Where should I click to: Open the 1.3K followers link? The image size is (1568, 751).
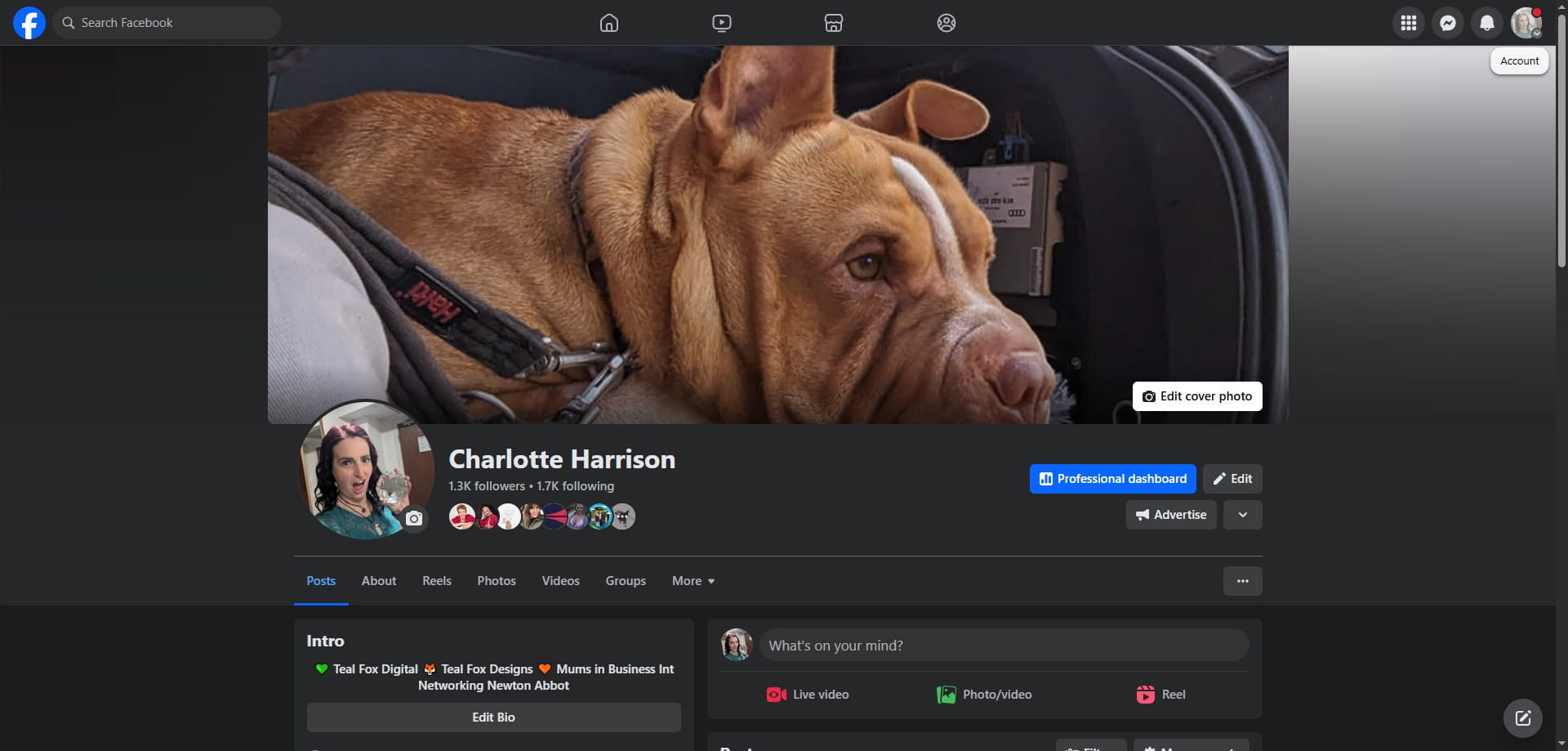click(x=487, y=486)
